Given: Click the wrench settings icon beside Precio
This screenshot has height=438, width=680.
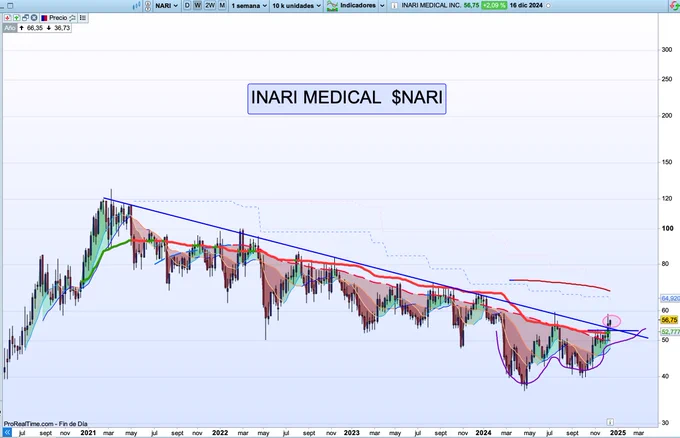Looking at the screenshot, I should point(72,18).
